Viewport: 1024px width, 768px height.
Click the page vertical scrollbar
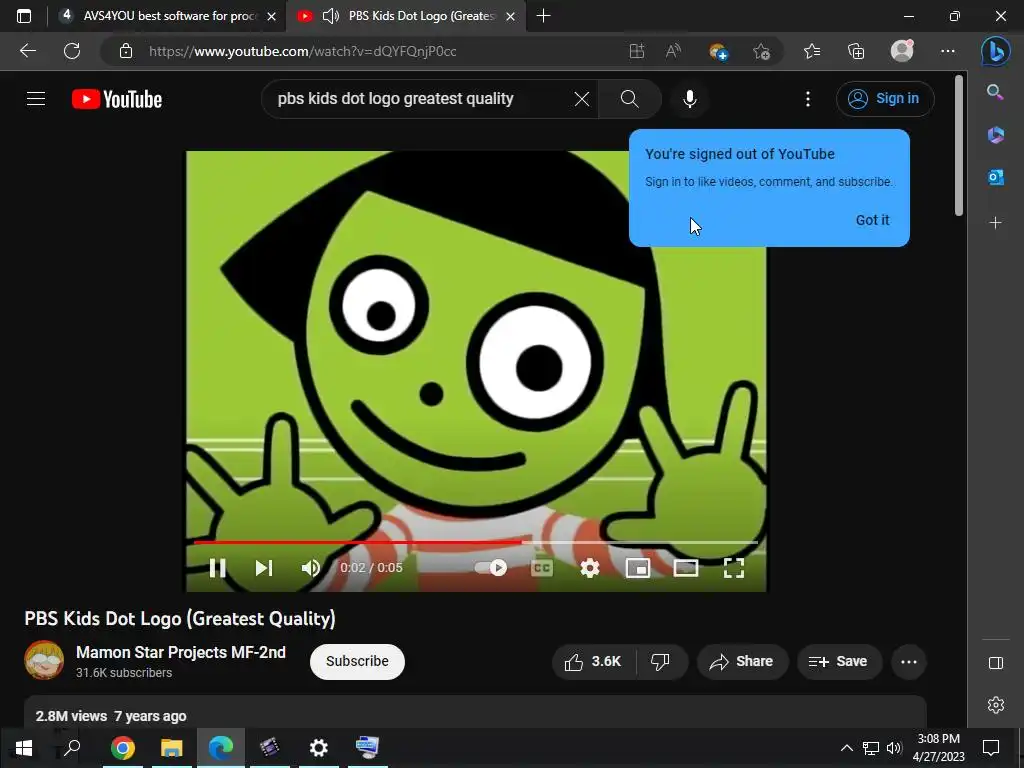click(x=959, y=146)
